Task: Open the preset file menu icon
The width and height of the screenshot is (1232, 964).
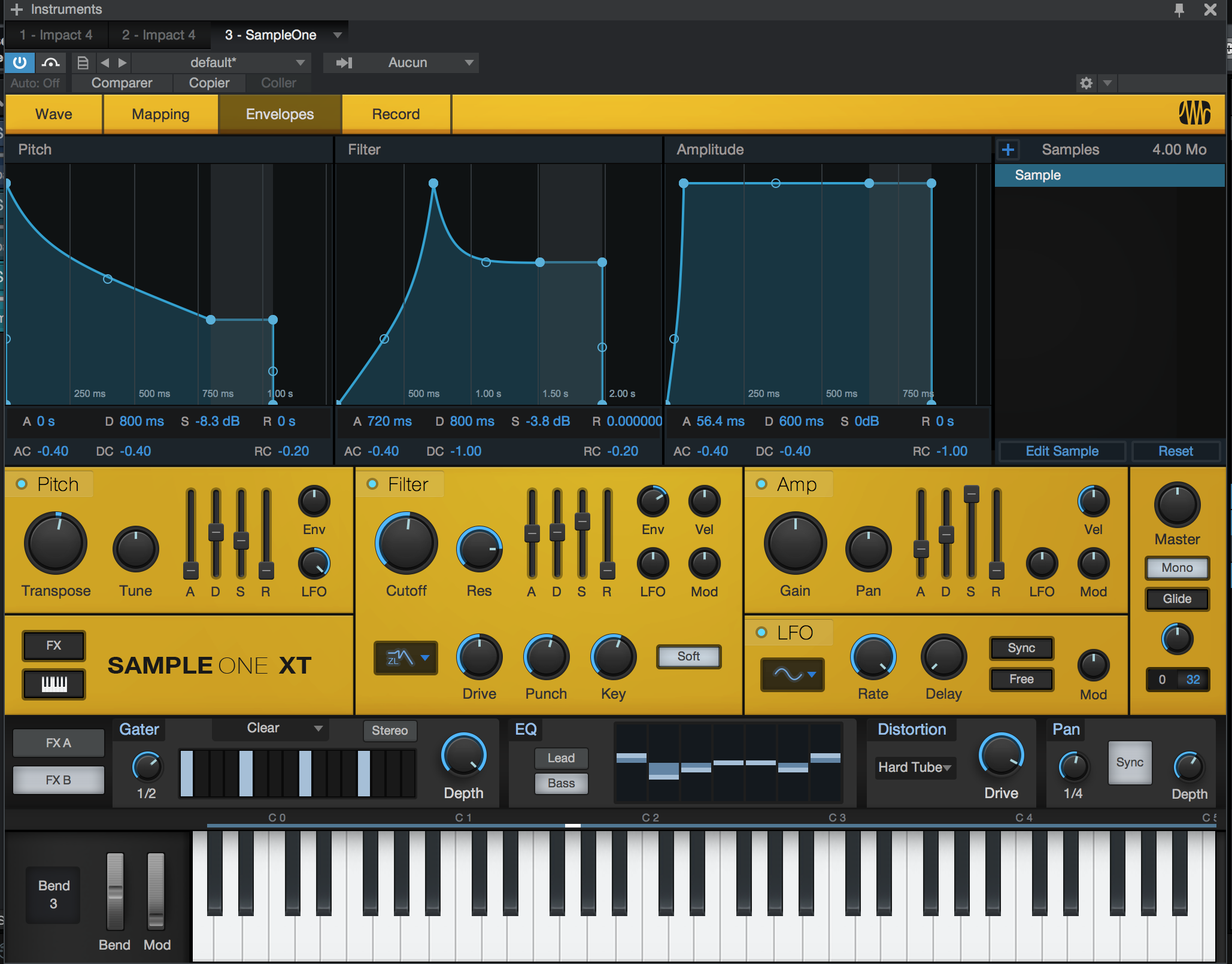Action: (83, 62)
